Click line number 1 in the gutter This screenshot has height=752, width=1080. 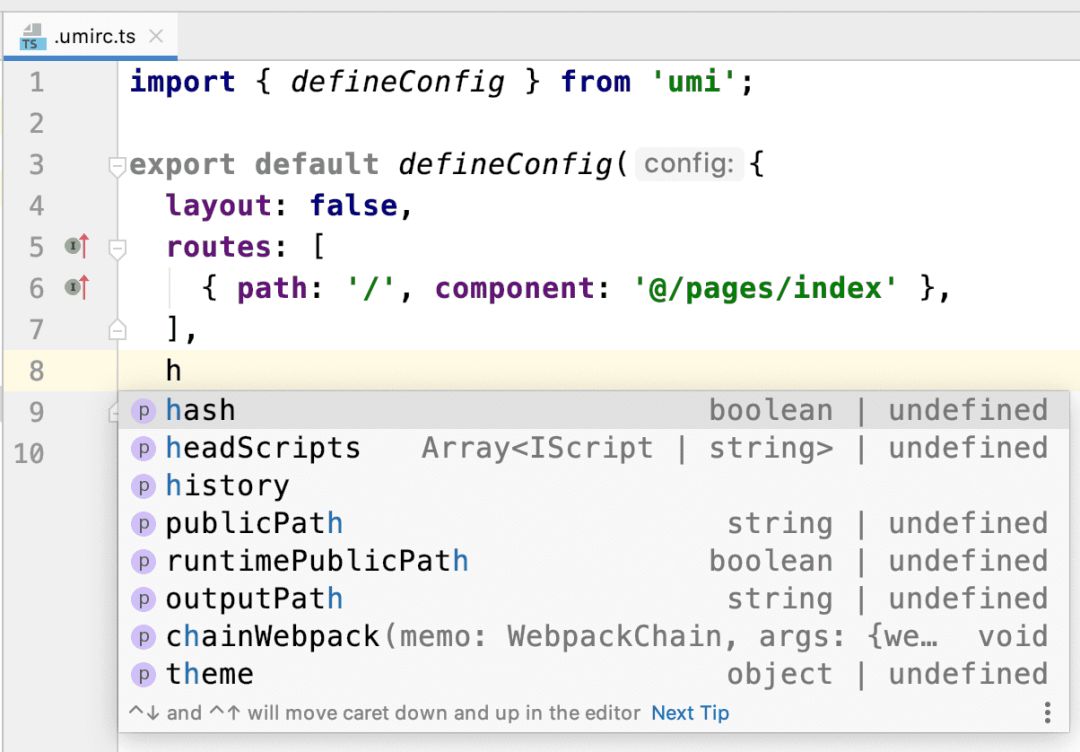tap(36, 81)
